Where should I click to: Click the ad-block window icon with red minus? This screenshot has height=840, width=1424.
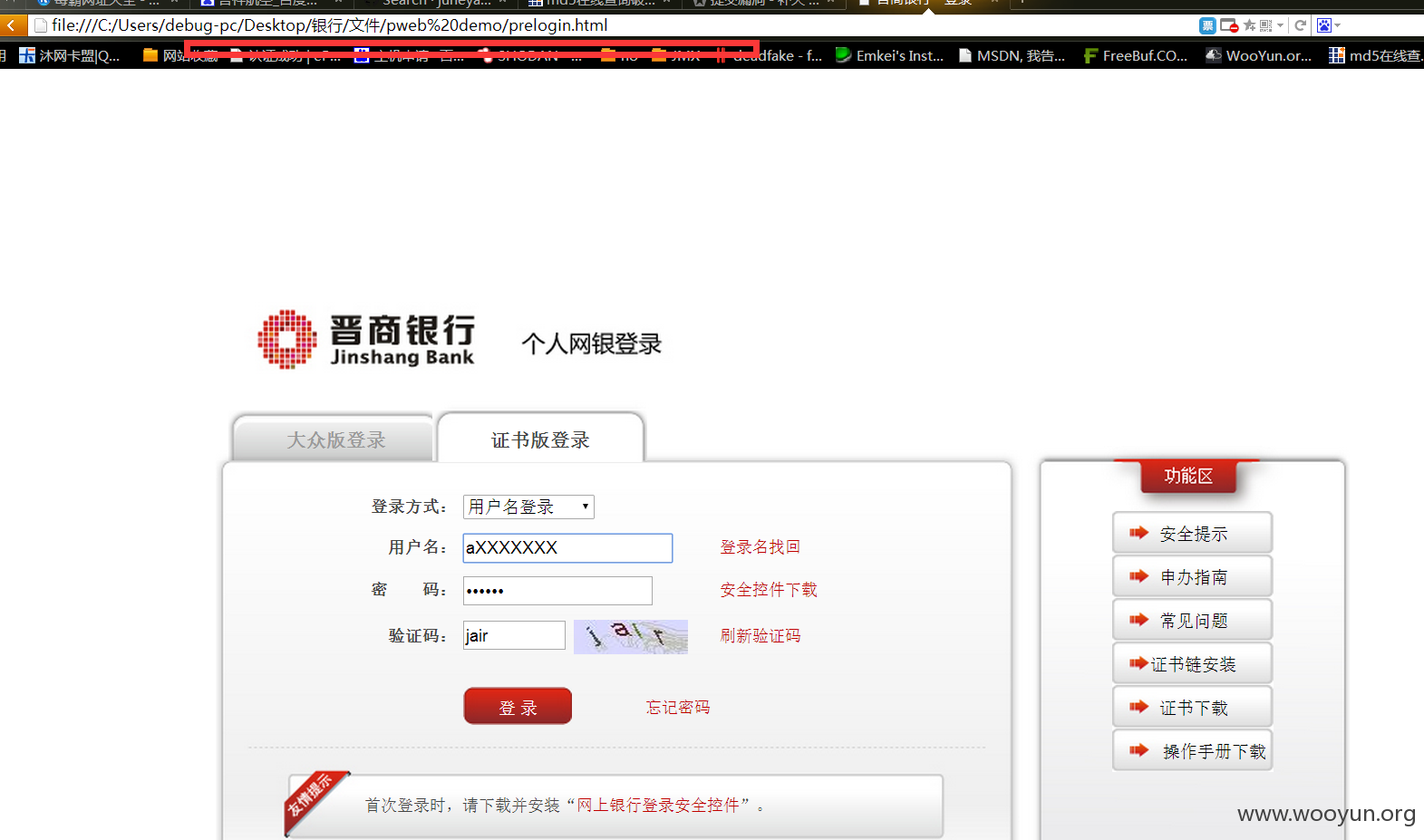[x=1229, y=25]
